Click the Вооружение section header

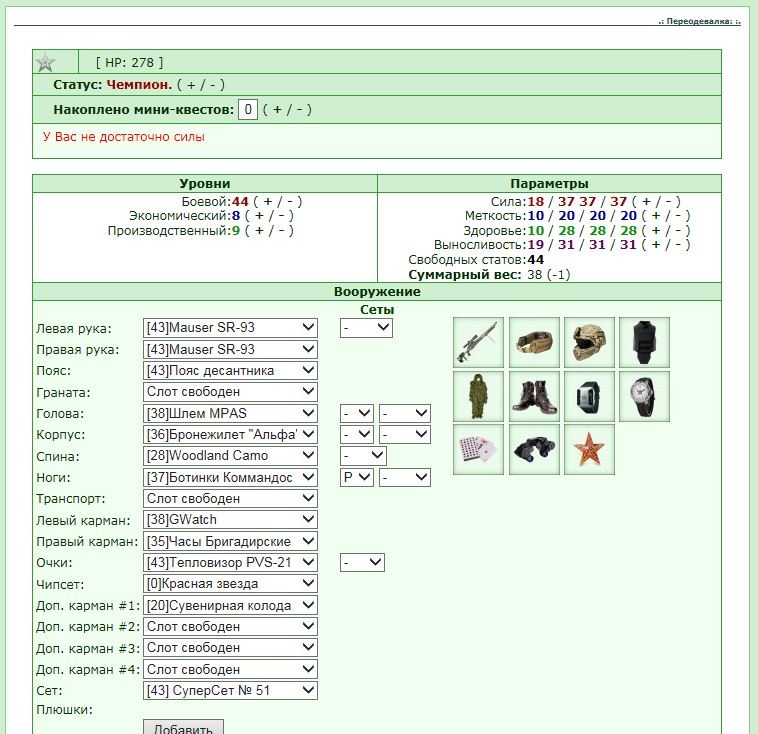coord(377,292)
